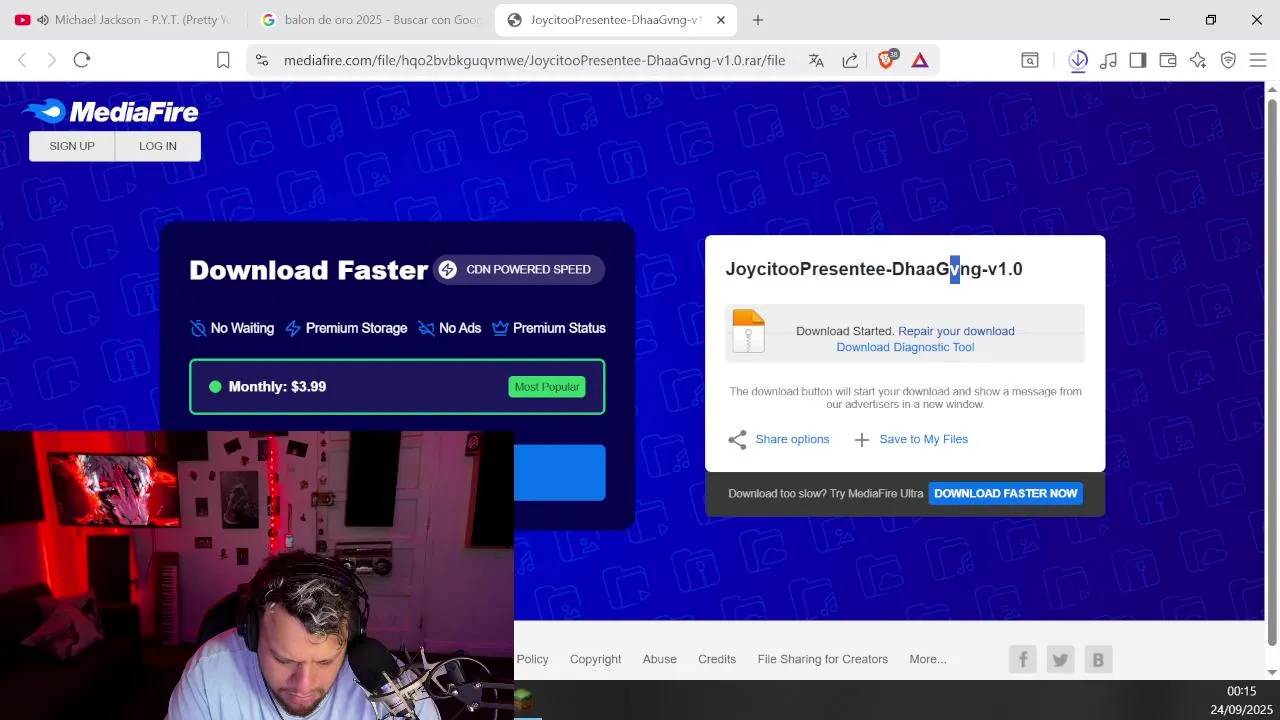Click the browser forward arrow
This screenshot has width=1280, height=720.
point(52,60)
